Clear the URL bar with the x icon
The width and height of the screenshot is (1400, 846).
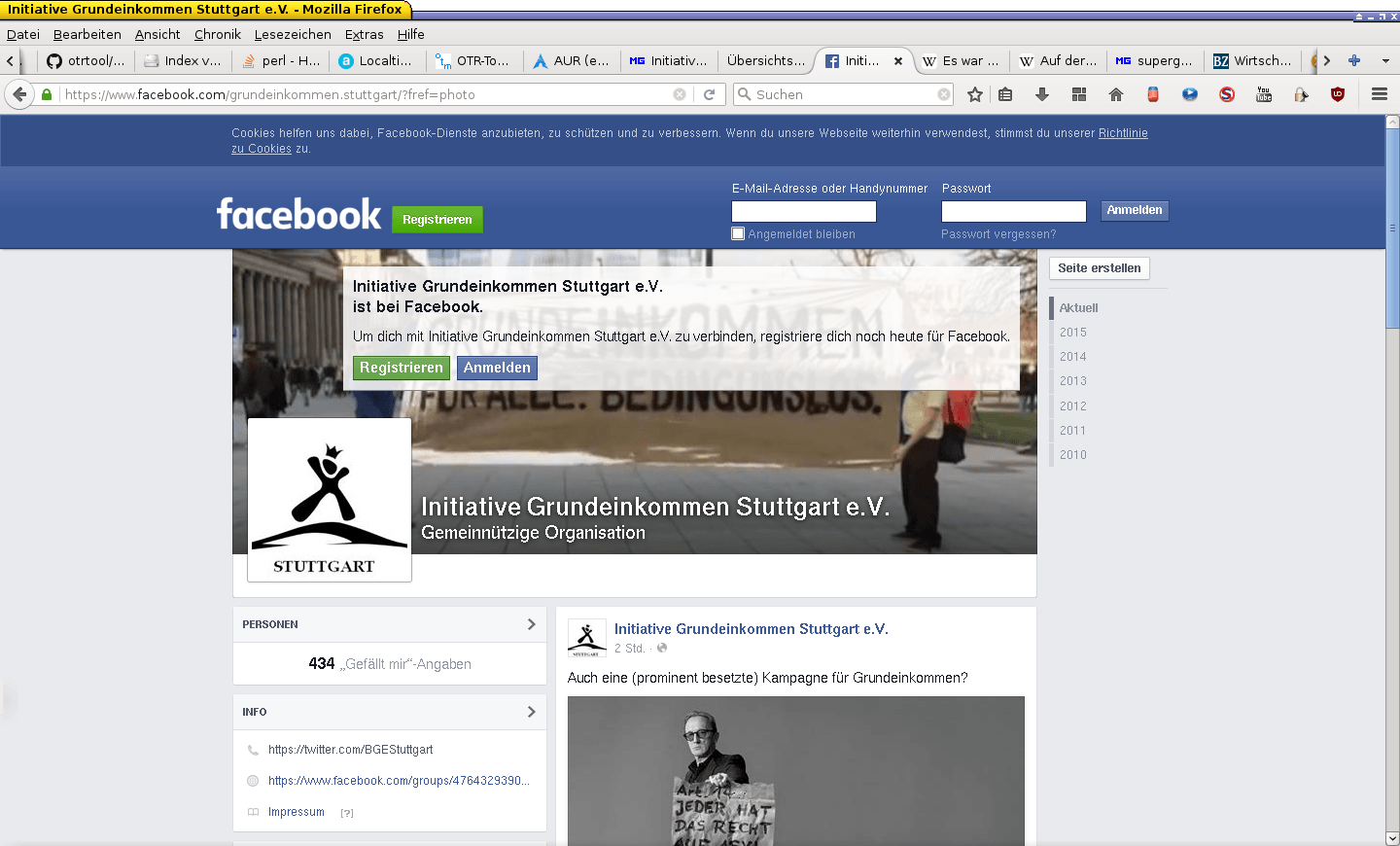[x=680, y=94]
